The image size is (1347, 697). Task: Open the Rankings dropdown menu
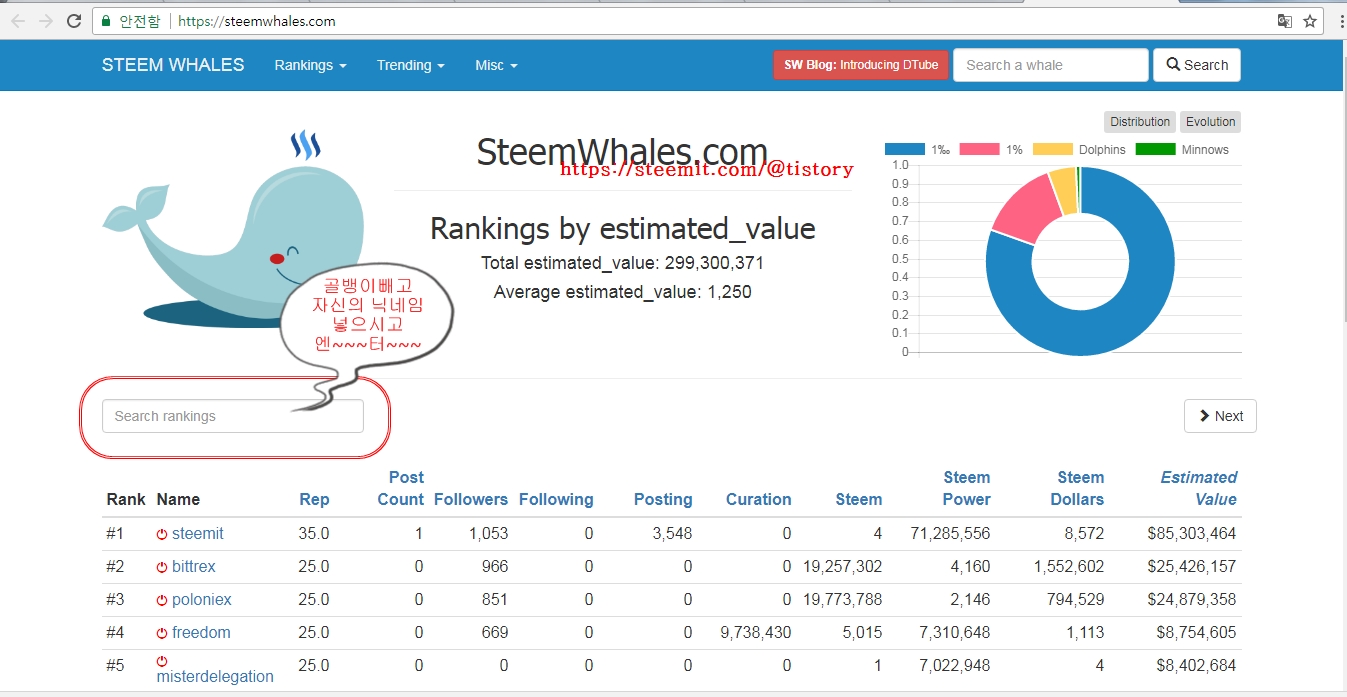click(x=310, y=65)
